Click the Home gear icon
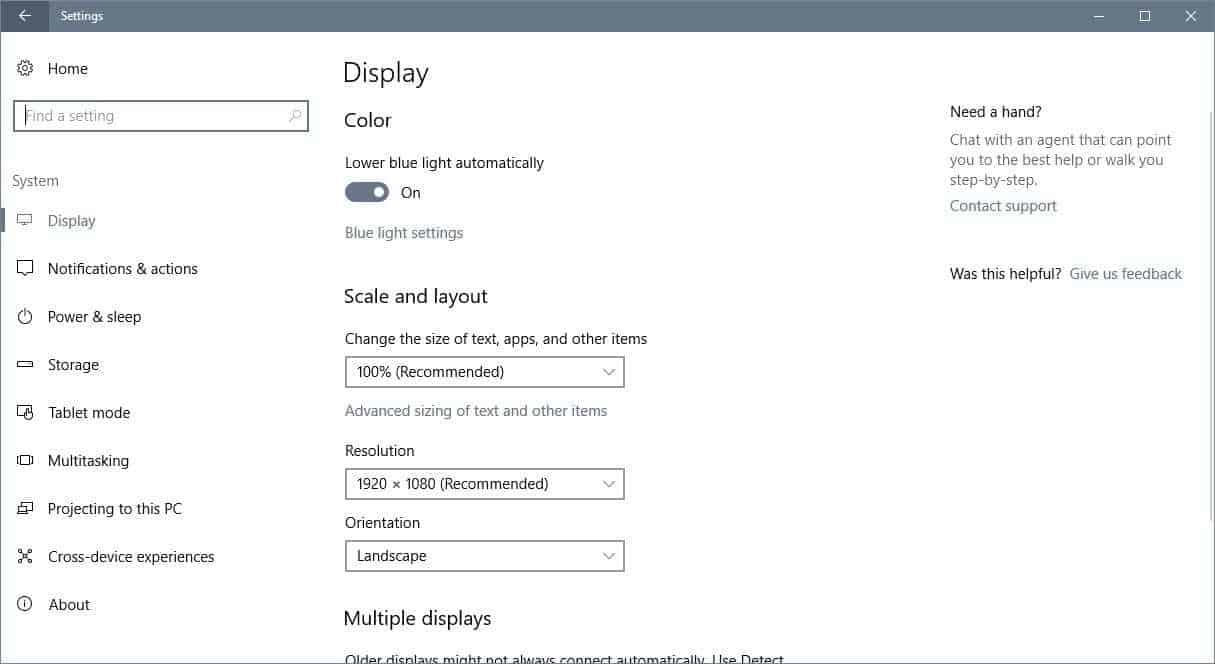Screen dimensions: 1215x664 click(x=24, y=68)
